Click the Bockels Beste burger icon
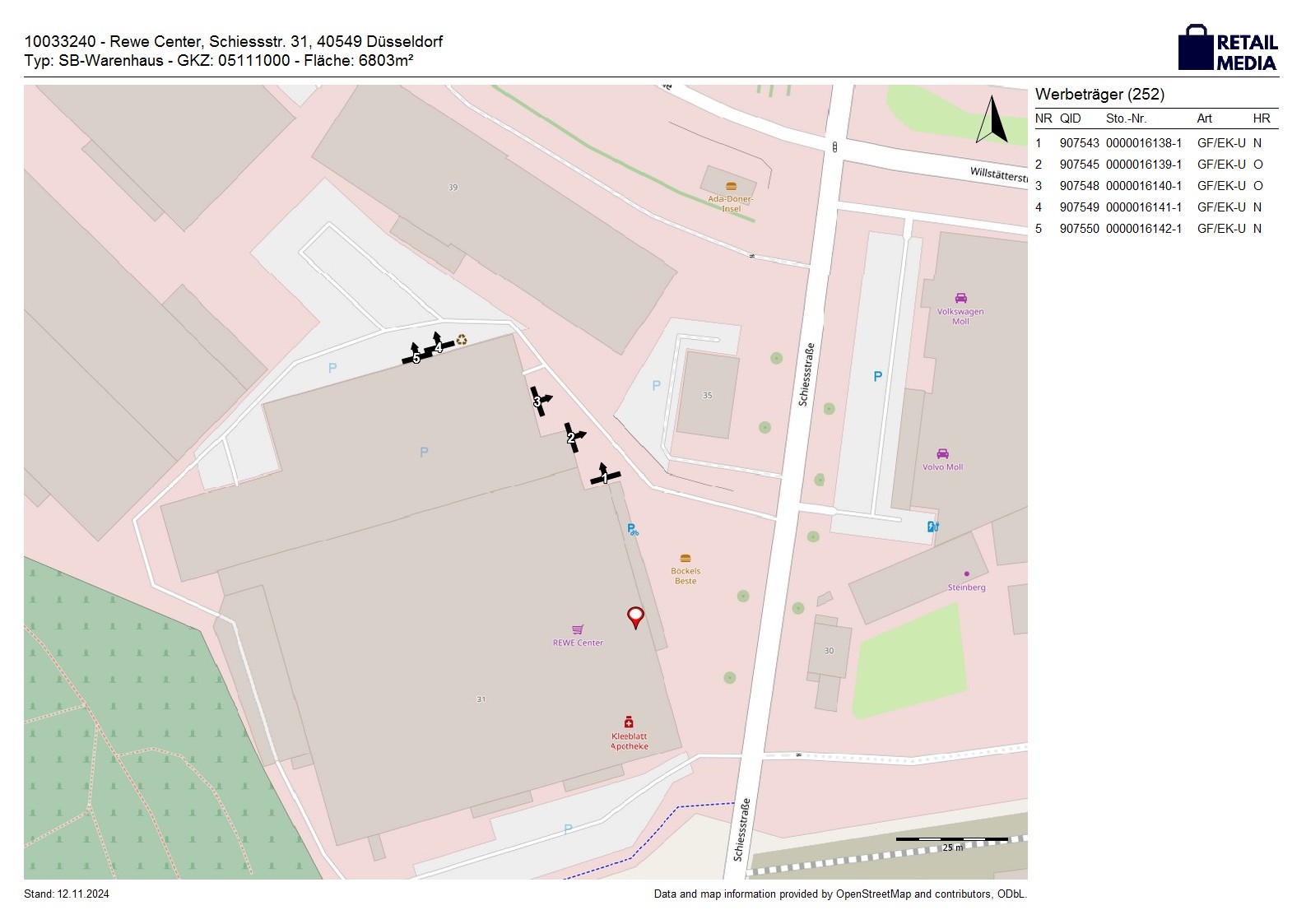Viewport: 1306px width, 924px height. [686, 559]
